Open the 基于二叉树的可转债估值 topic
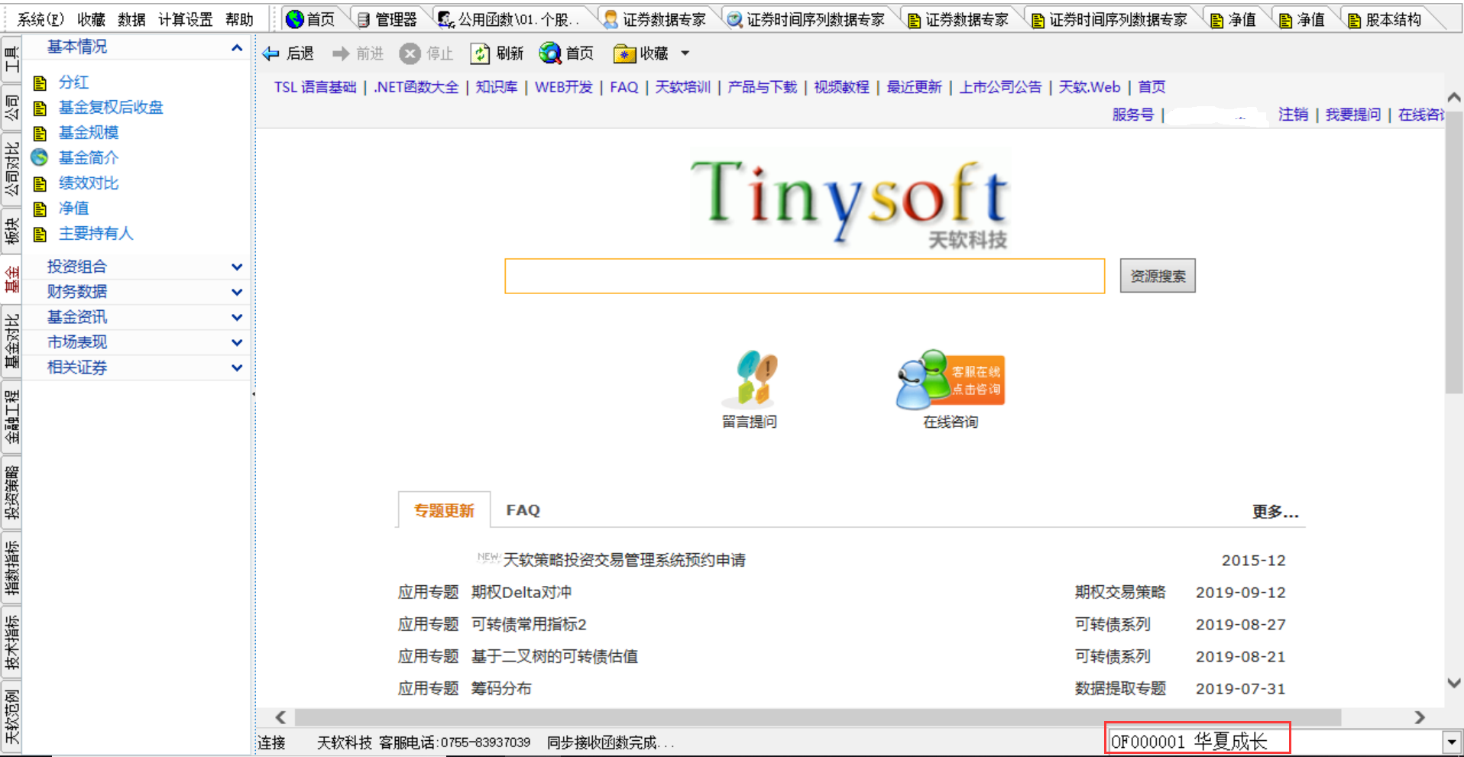Screen dimensions: 1464x757 [554, 657]
